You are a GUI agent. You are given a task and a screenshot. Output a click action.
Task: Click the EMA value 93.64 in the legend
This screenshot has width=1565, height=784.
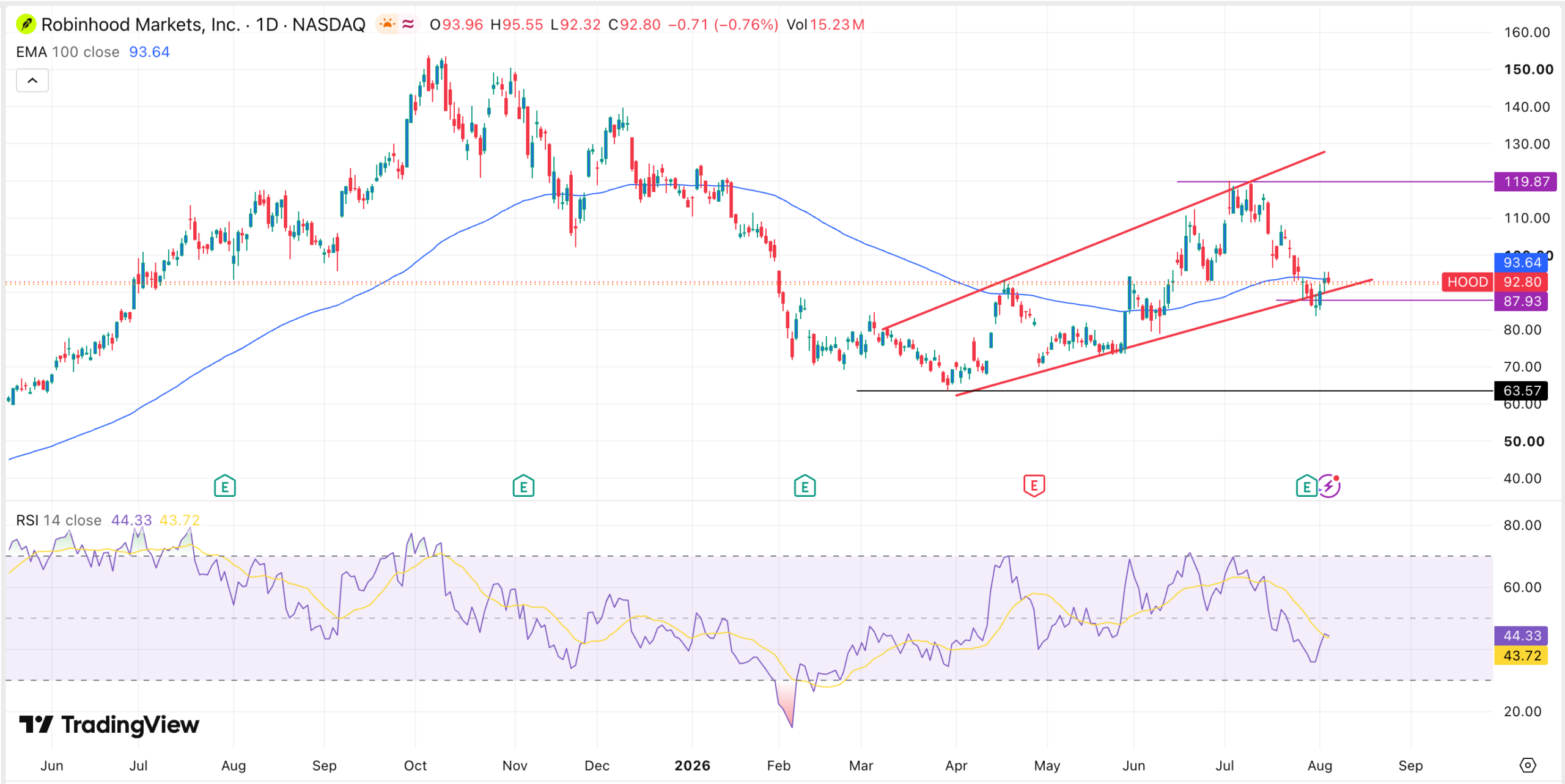click(x=149, y=52)
